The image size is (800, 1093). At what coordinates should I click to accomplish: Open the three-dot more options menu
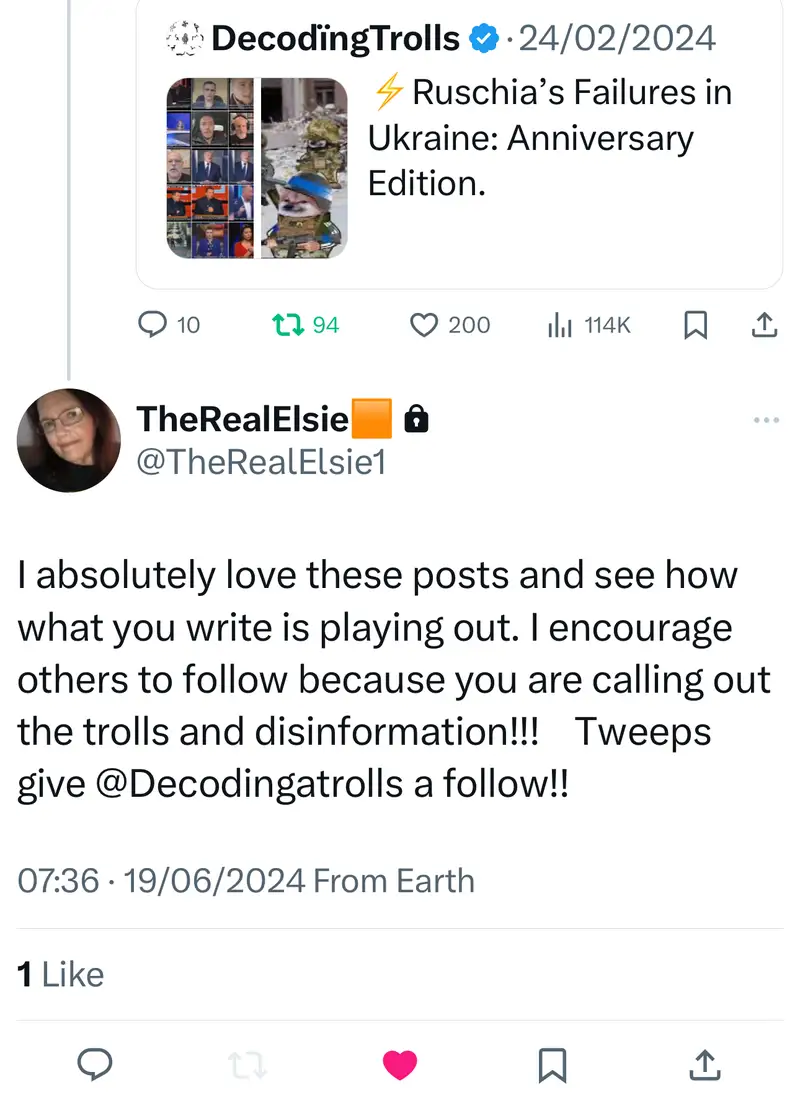coord(765,421)
